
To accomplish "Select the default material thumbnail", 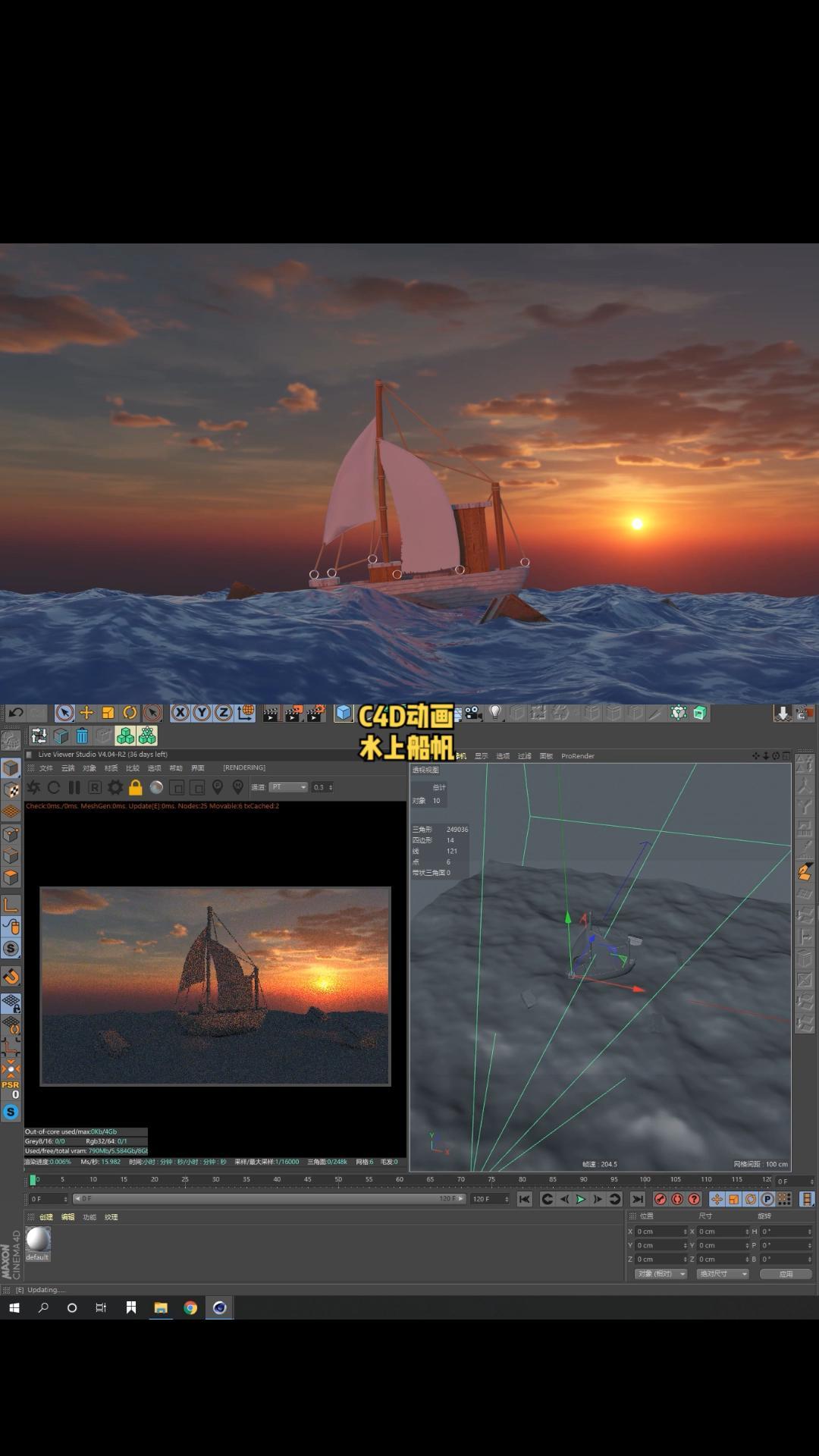I will (37, 1239).
